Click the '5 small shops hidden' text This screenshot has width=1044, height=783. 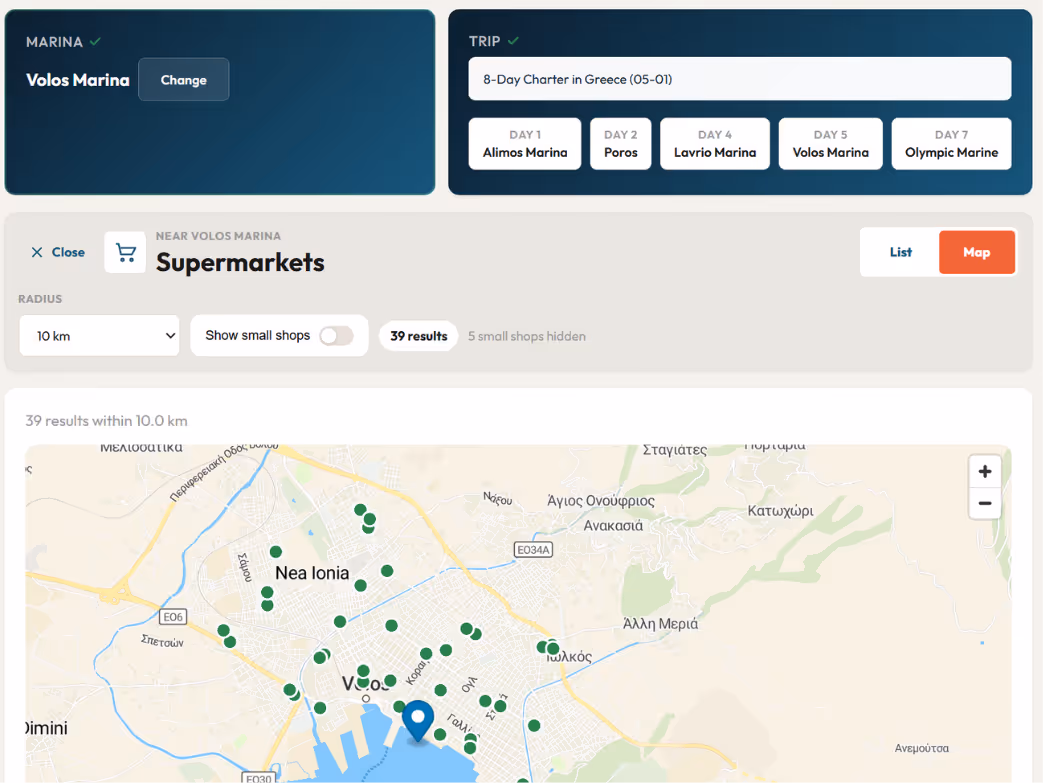(527, 336)
